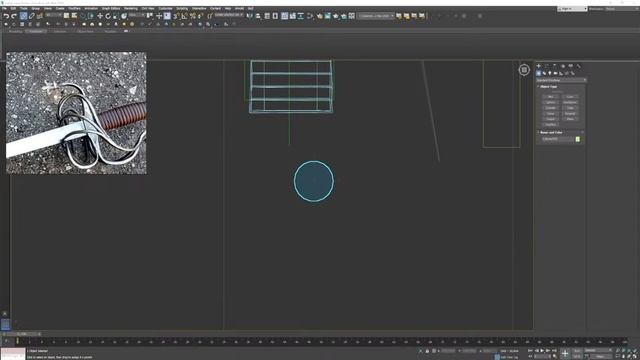Open the Modifiers menu
The width and height of the screenshot is (640, 360).
pyautogui.click(x=74, y=8)
